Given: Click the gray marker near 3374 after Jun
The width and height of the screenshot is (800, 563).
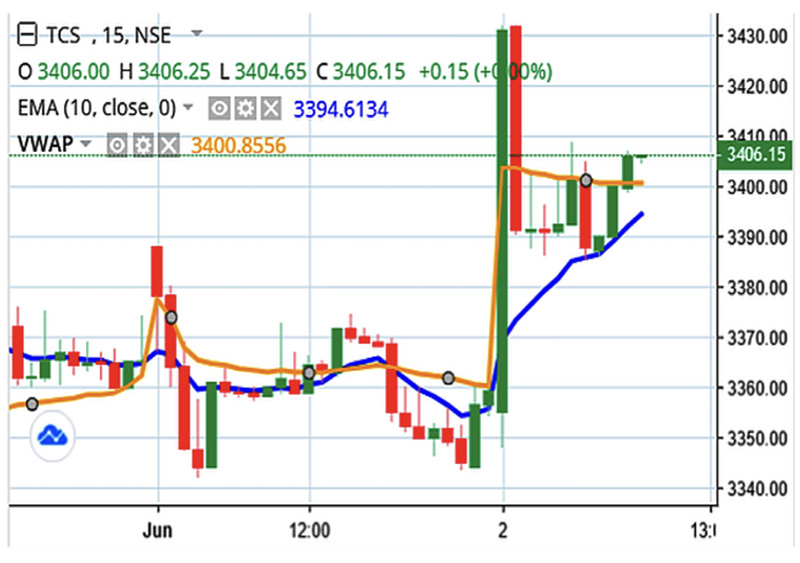Looking at the screenshot, I should tap(171, 317).
